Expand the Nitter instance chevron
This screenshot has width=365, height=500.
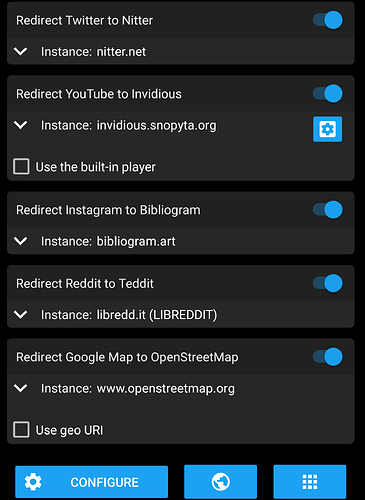tap(21, 51)
